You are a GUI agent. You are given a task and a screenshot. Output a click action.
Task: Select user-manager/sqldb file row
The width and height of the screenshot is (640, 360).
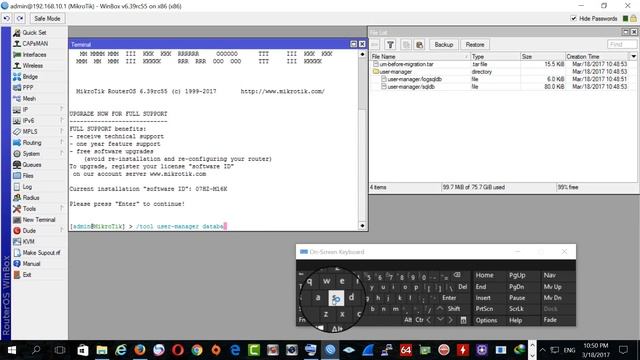point(503,87)
